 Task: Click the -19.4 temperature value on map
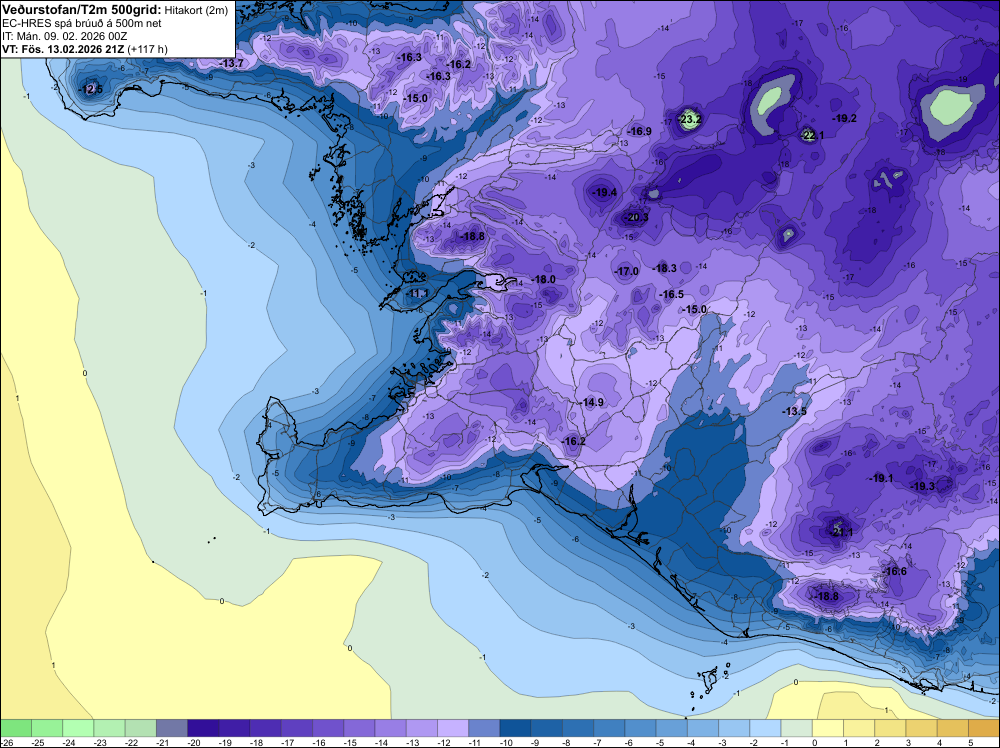[605, 192]
